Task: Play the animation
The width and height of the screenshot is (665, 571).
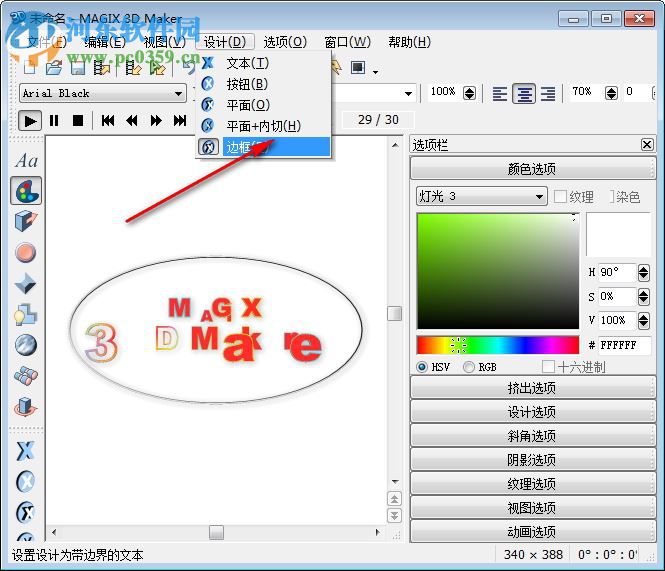Action: point(30,121)
